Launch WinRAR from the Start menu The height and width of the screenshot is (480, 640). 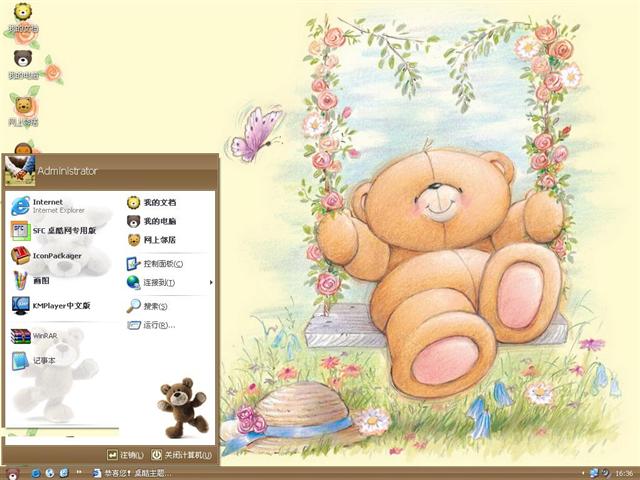tap(20, 336)
